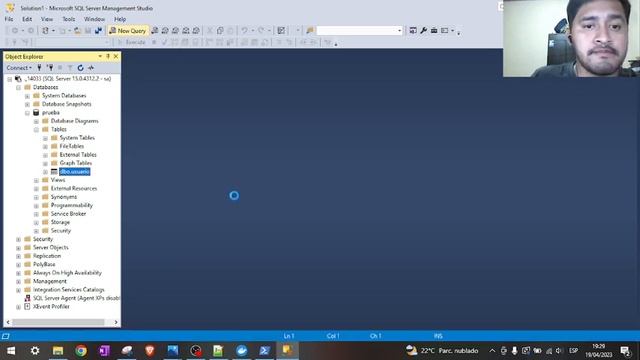Open the Edit menu
The width and height of the screenshot is (640, 360).
[27, 19]
